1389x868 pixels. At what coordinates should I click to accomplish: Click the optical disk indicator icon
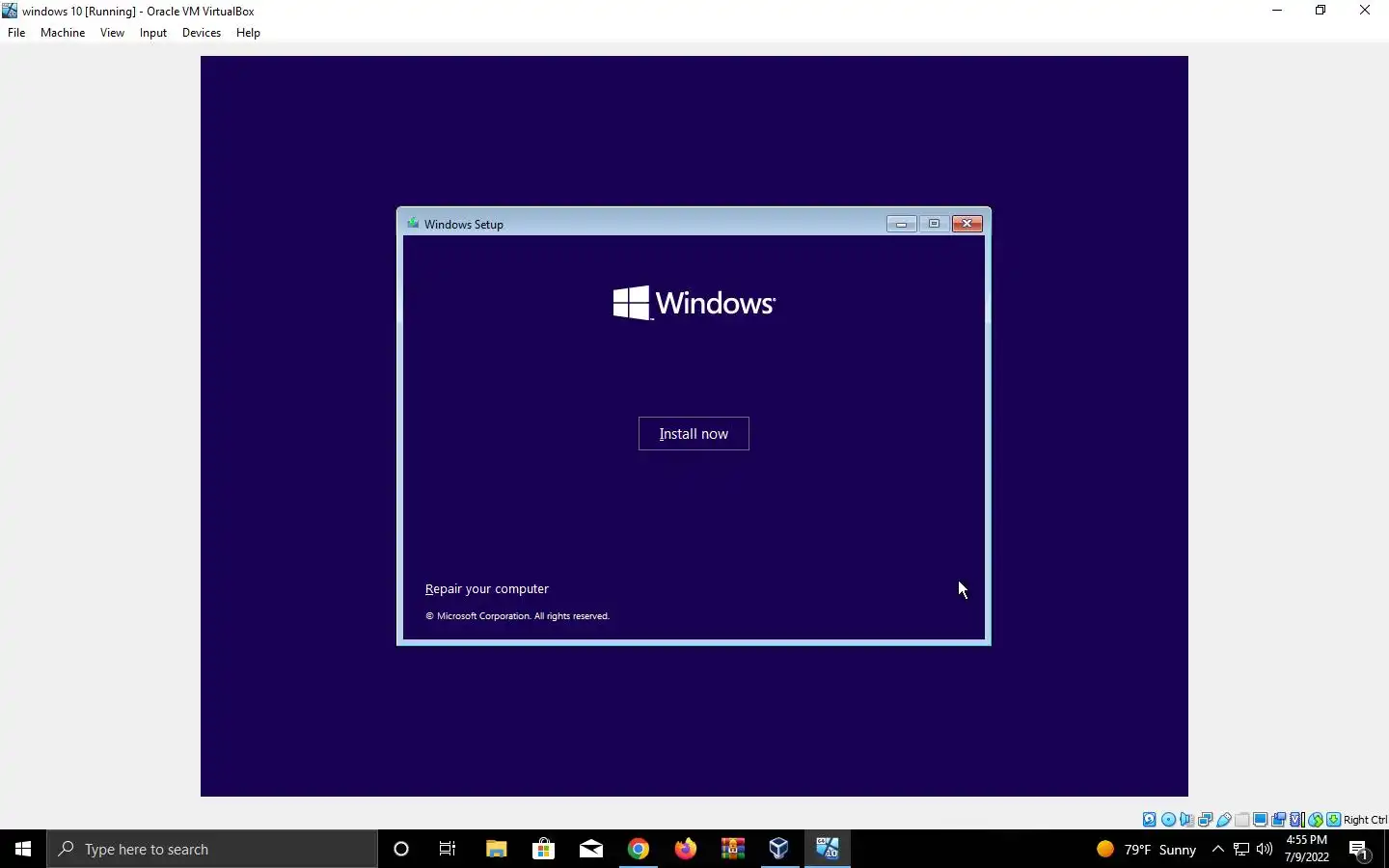(x=1168, y=820)
